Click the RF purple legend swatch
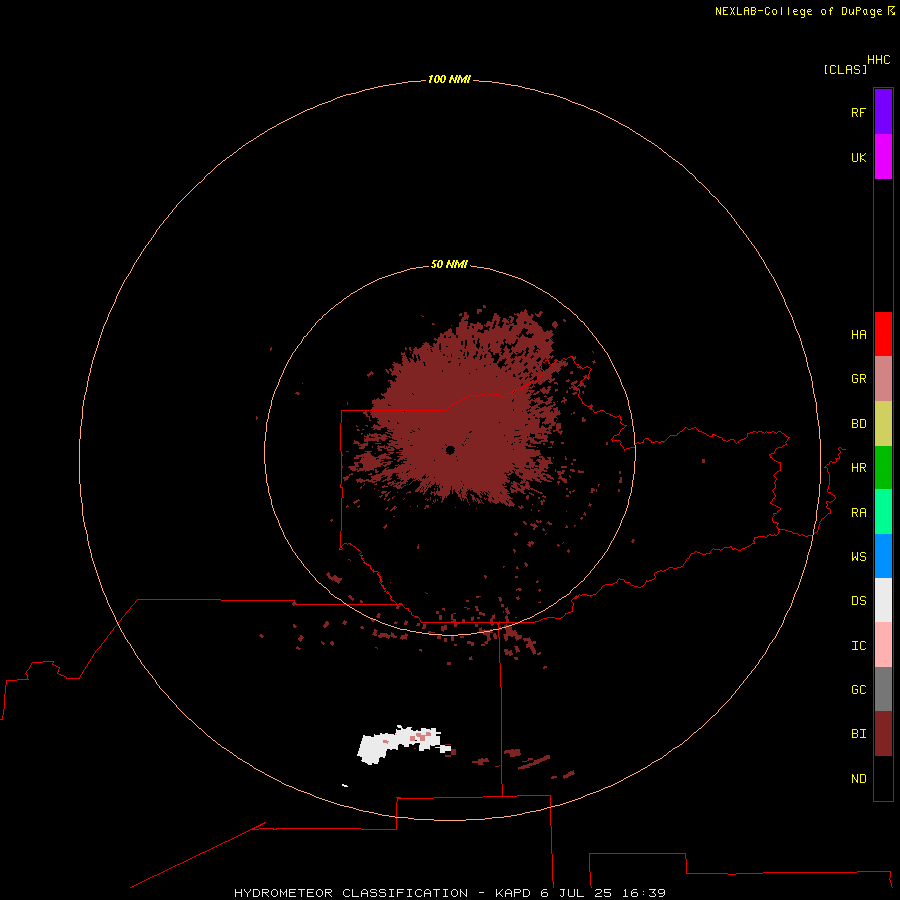 [883, 112]
